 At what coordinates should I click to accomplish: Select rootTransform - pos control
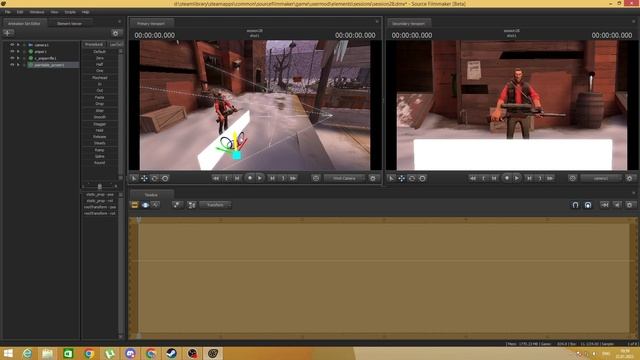coord(100,207)
